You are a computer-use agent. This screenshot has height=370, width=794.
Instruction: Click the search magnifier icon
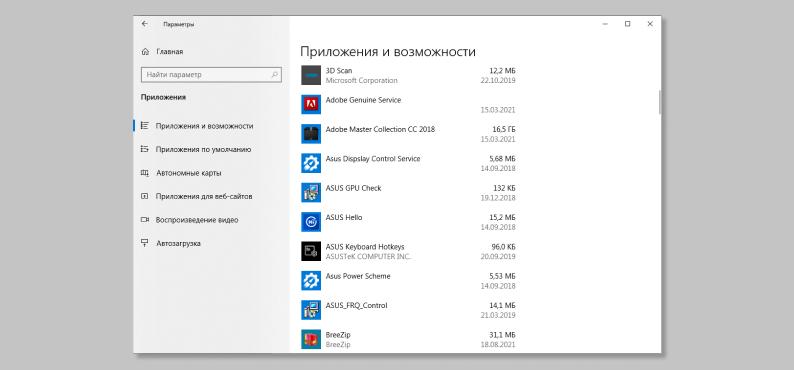click(x=274, y=74)
